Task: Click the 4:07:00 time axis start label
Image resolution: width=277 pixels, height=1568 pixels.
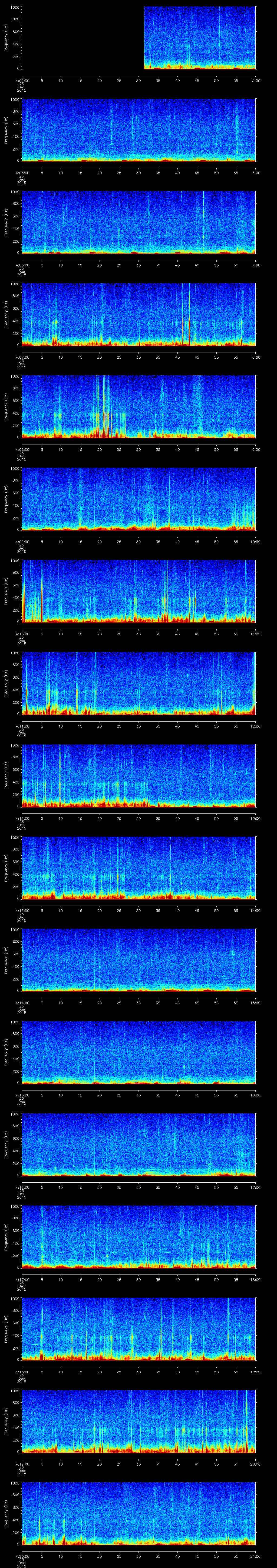Action: point(22,357)
